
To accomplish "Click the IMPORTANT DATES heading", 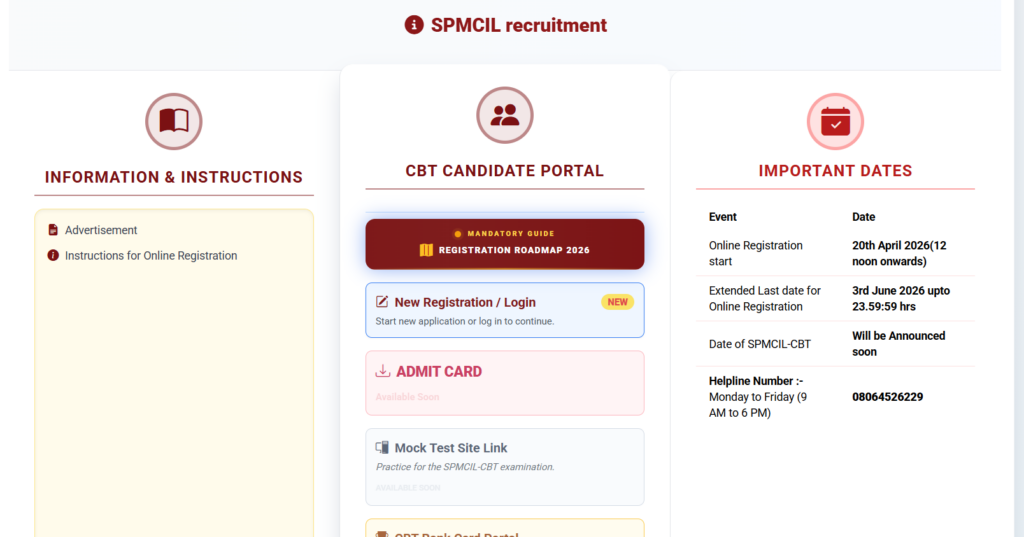I will coord(835,171).
